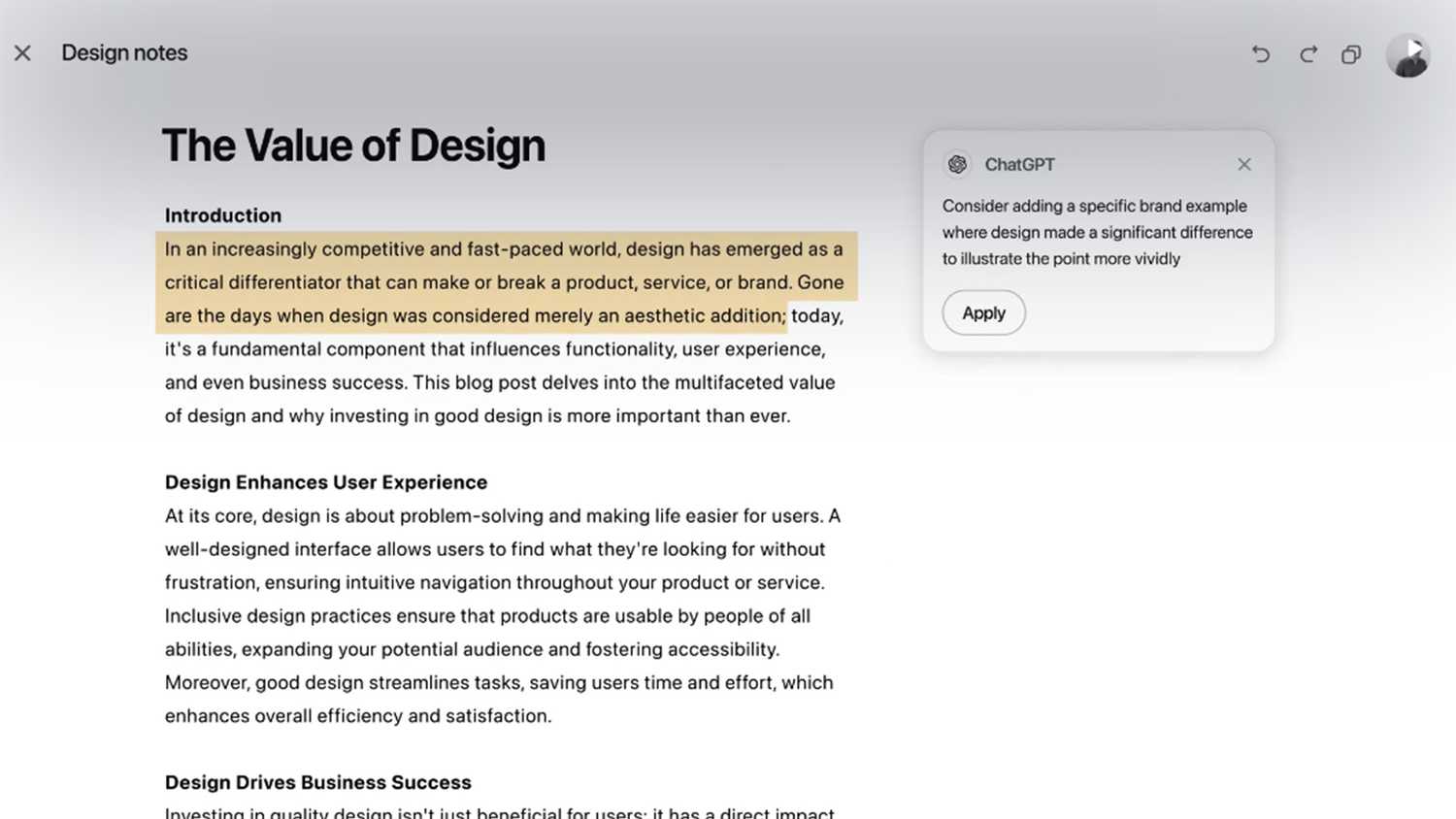Click the Design notes title
The width and height of the screenshot is (1456, 819).
coord(124,53)
